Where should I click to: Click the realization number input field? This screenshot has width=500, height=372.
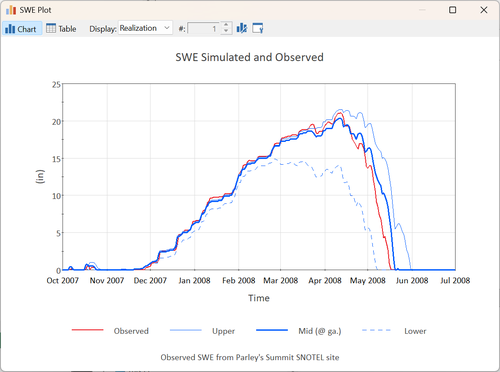(203, 29)
